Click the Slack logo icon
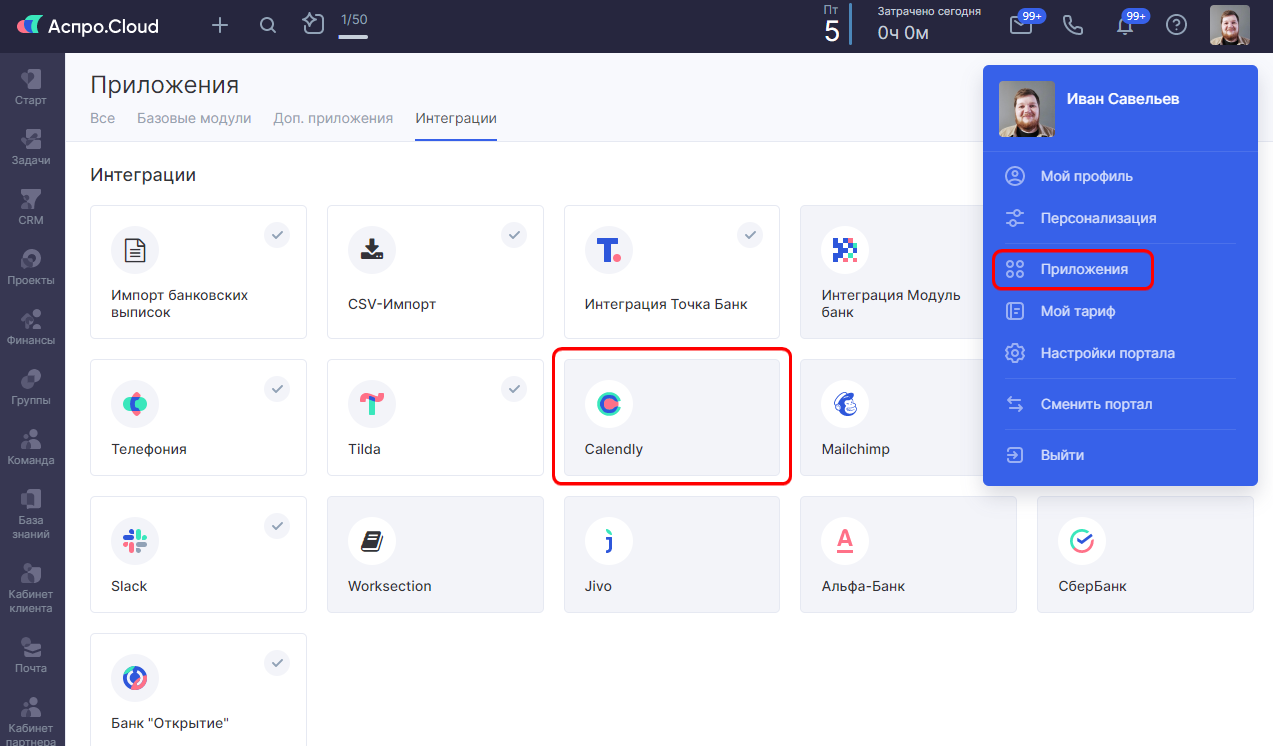The width and height of the screenshot is (1273, 746). coord(135,541)
